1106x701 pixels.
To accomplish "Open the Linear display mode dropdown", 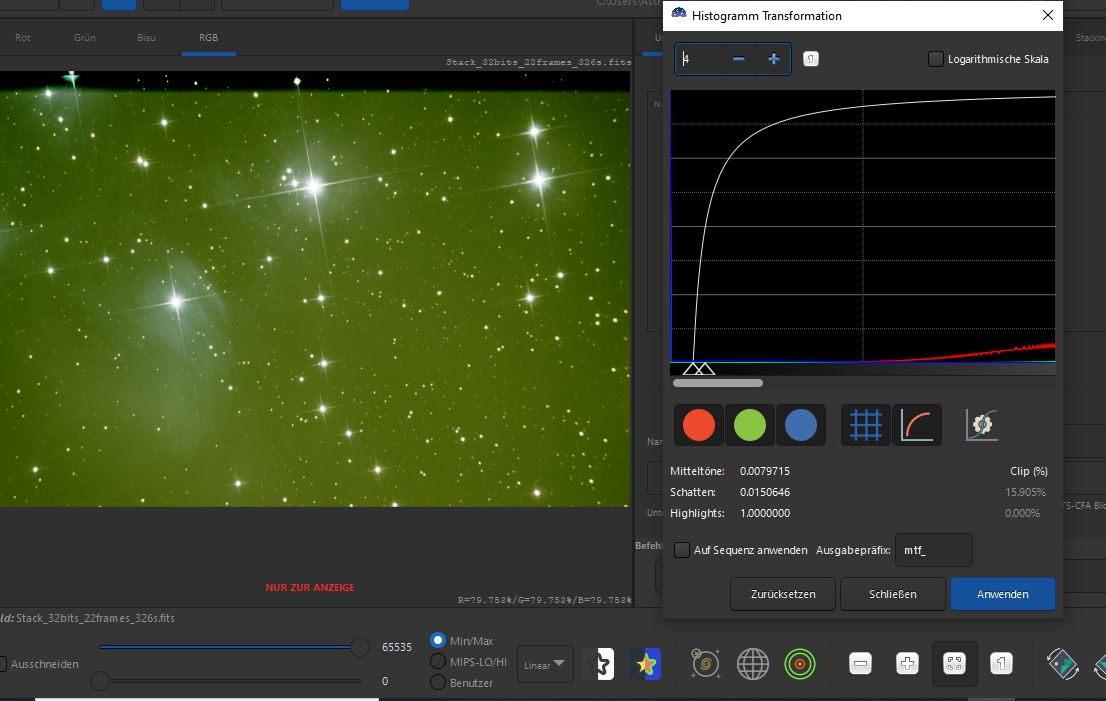I will [545, 664].
